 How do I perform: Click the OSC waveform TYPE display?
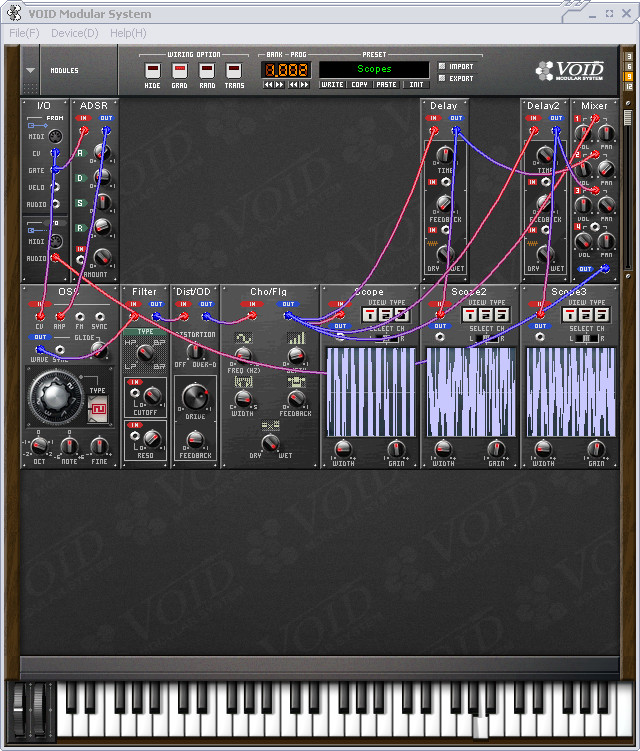click(97, 410)
